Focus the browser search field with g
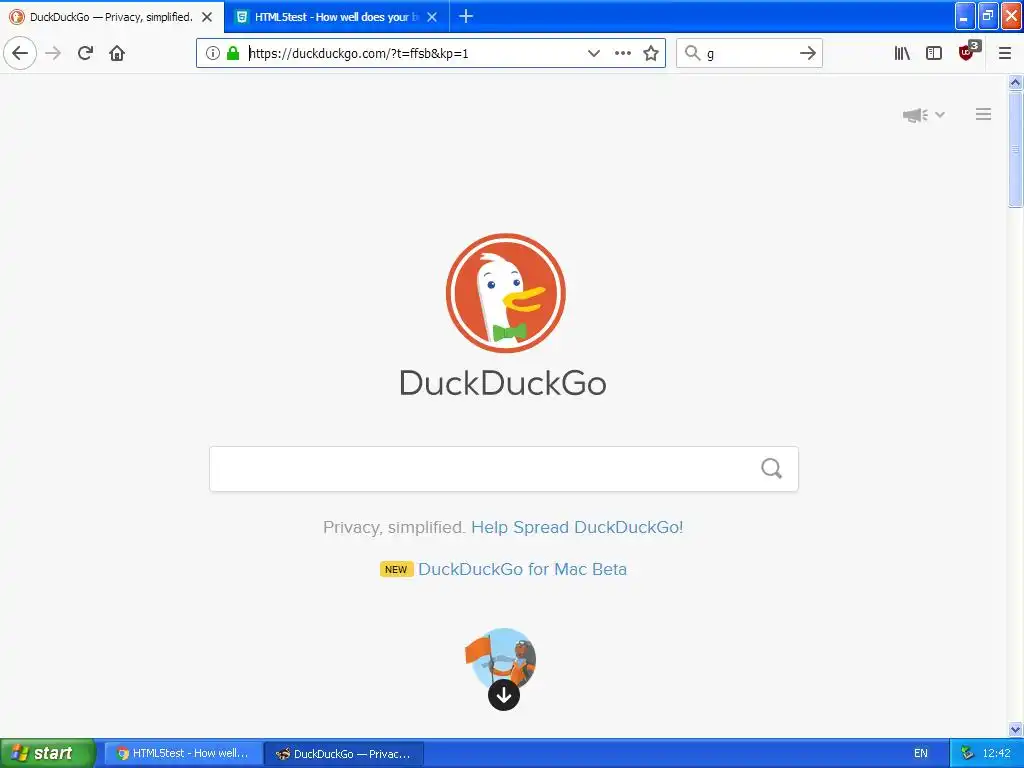This screenshot has width=1024, height=768. pyautogui.click(x=750, y=53)
